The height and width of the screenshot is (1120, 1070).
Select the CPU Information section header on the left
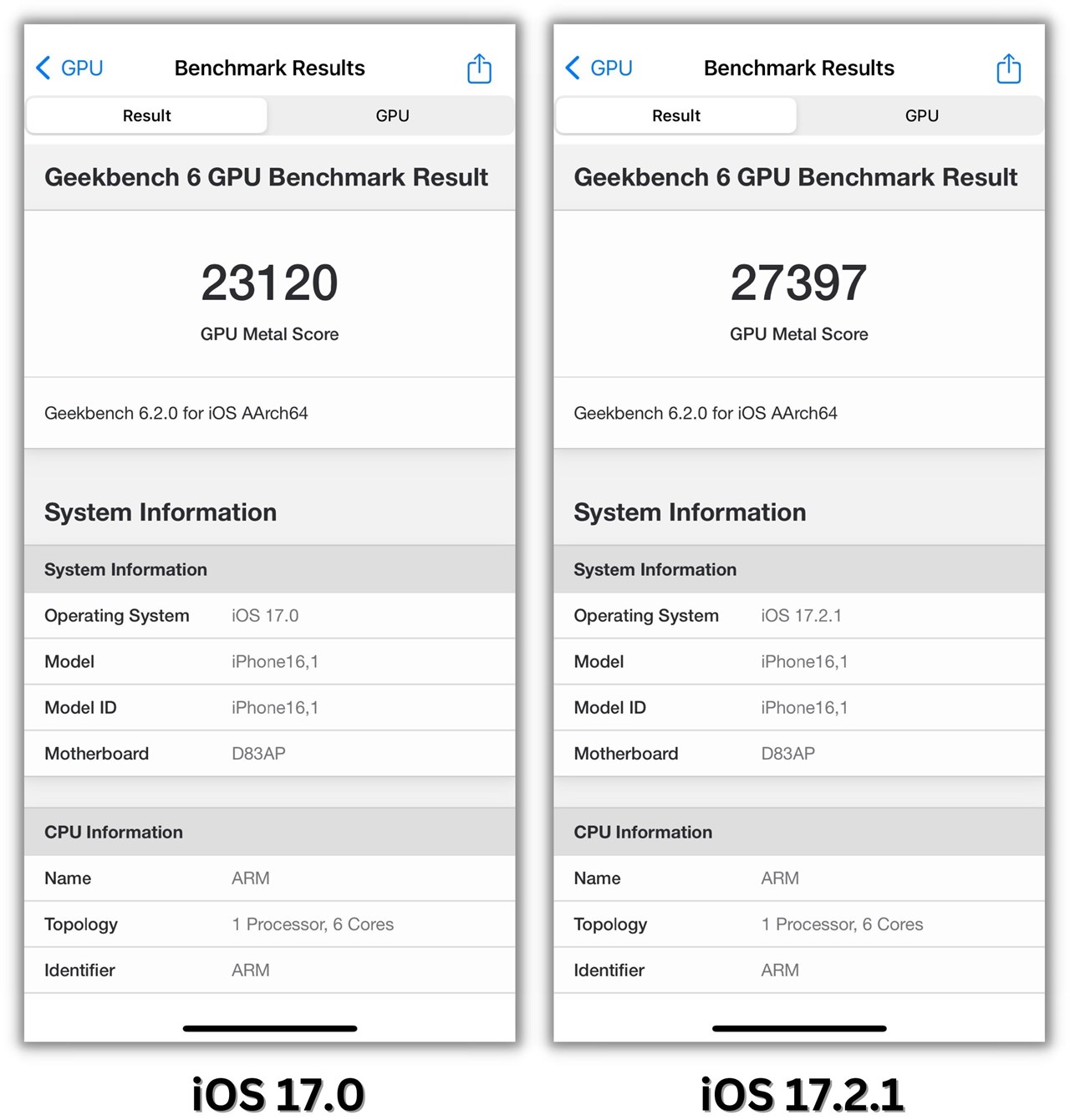113,832
